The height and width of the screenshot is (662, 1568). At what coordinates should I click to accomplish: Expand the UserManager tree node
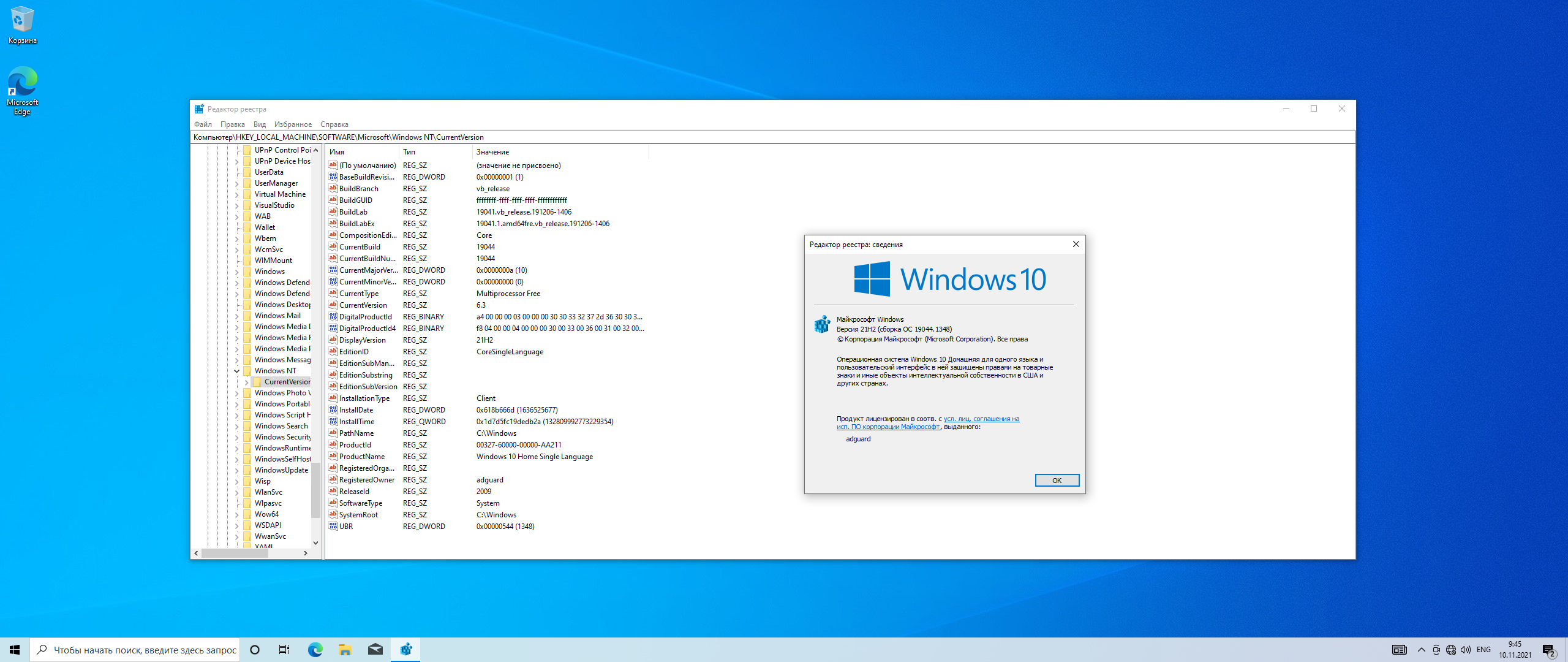pos(237,183)
